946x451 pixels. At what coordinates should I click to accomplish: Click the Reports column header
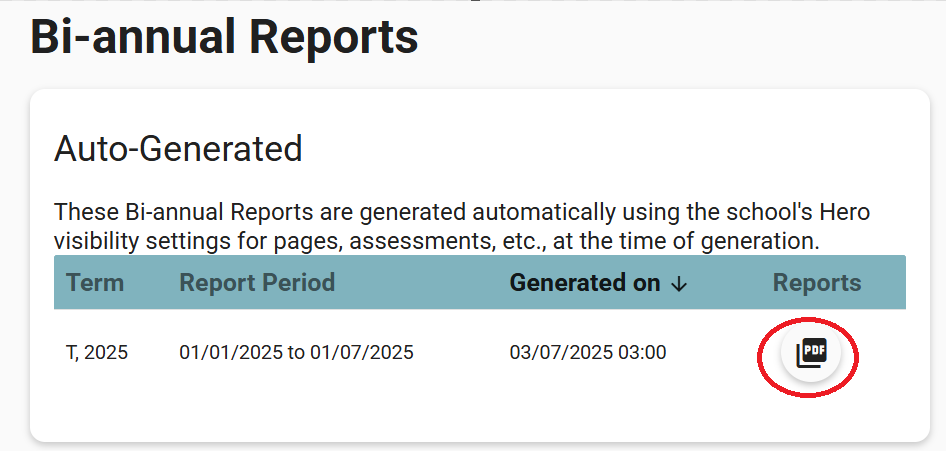pos(816,283)
